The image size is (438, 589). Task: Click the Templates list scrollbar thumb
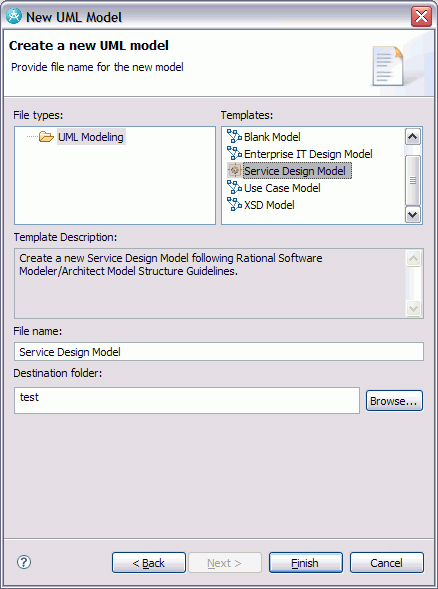click(413, 180)
